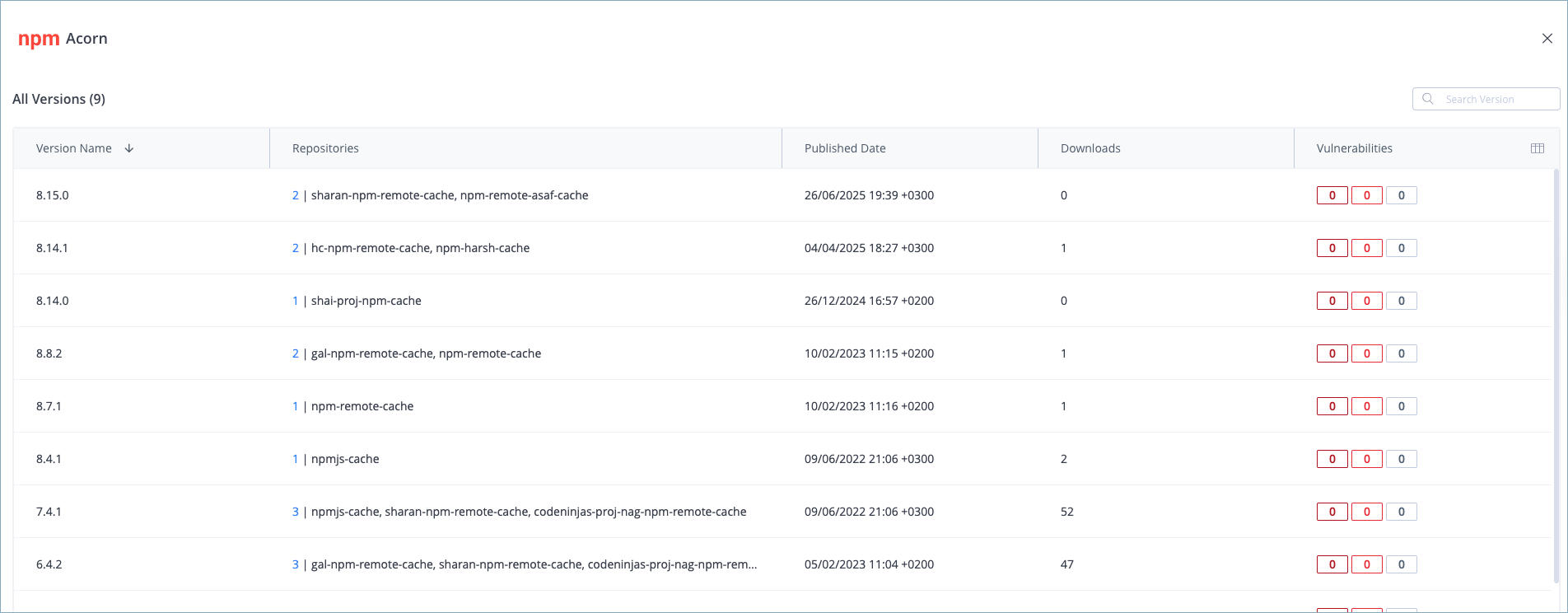1568x613 pixels.
Task: Click the 'hc-npm-remote-cache, npm-harsh-cache' repositories text
Action: coord(420,248)
